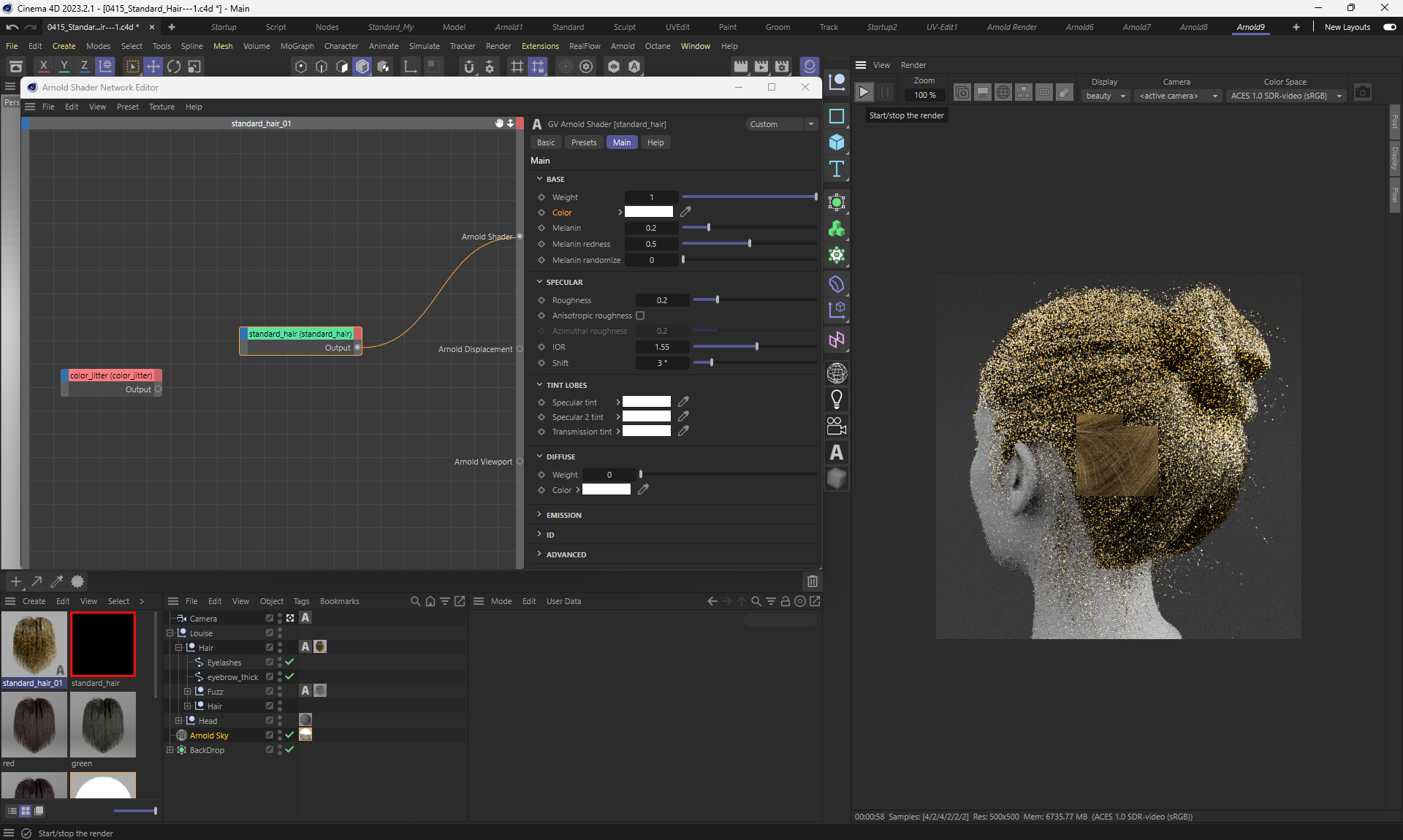
Task: Click the trash icon in the shader editor
Action: (x=812, y=581)
